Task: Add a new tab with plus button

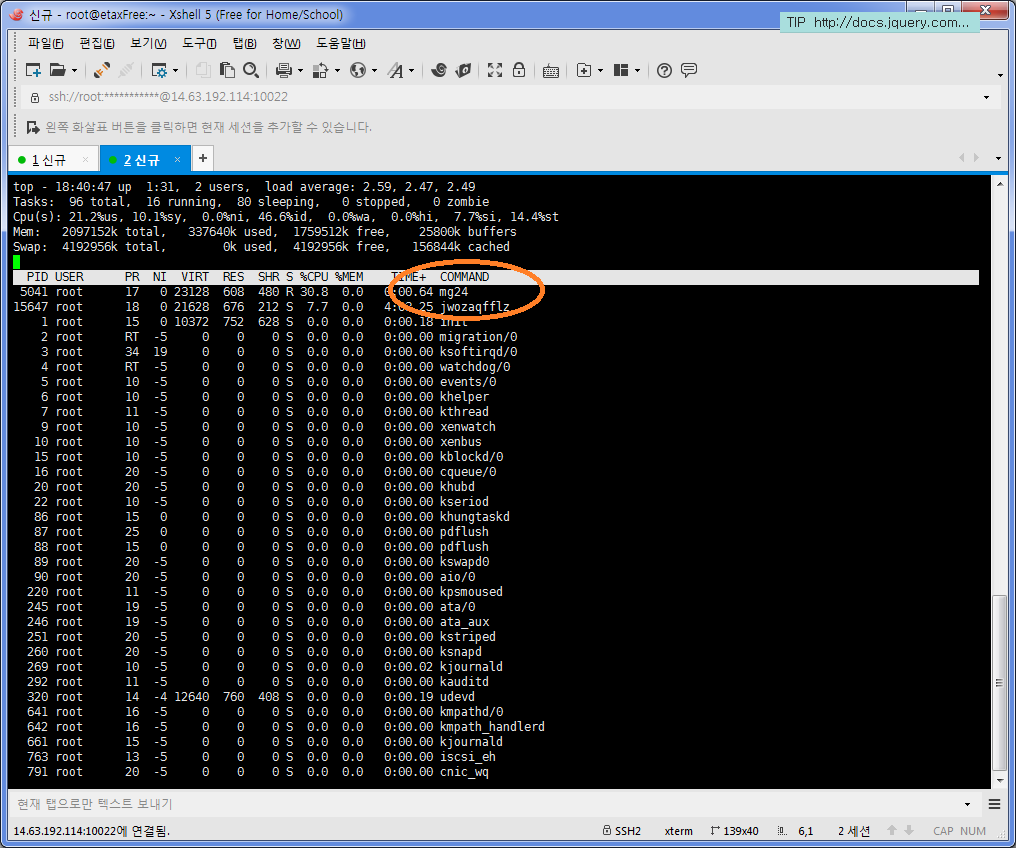Action: pyautogui.click(x=203, y=158)
